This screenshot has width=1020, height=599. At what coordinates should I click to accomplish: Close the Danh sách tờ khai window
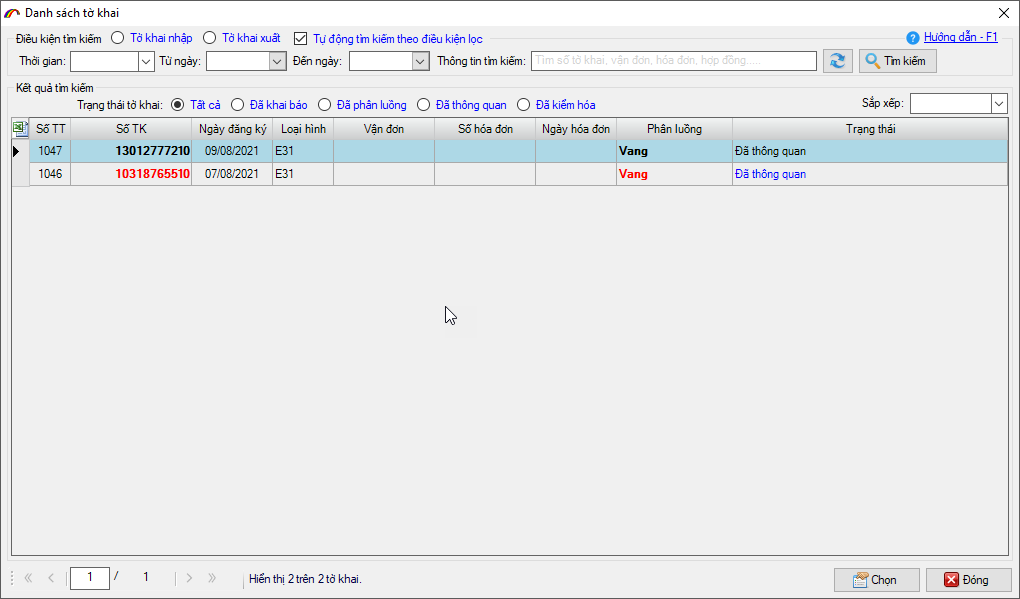tap(1004, 13)
